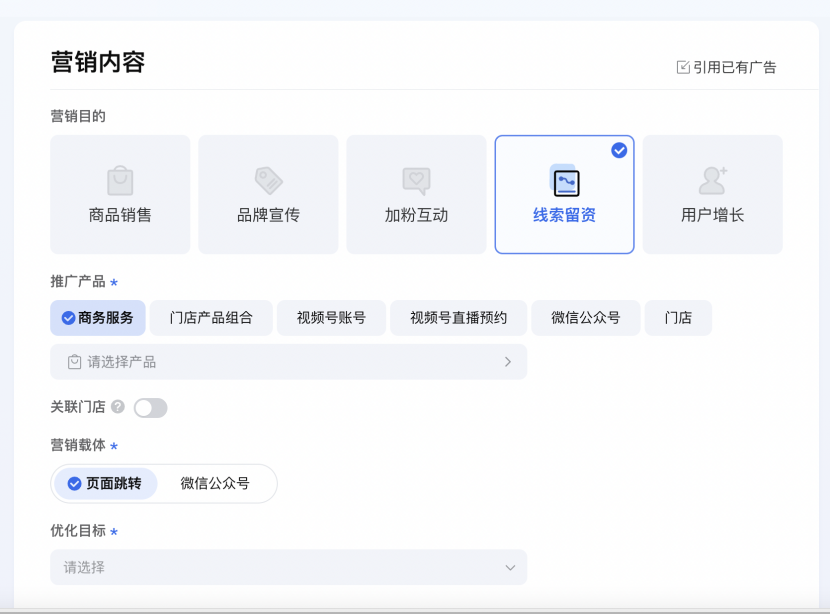Click the heart chat bubble icon for 加粉互动
The height and width of the screenshot is (614, 830).
click(x=416, y=181)
